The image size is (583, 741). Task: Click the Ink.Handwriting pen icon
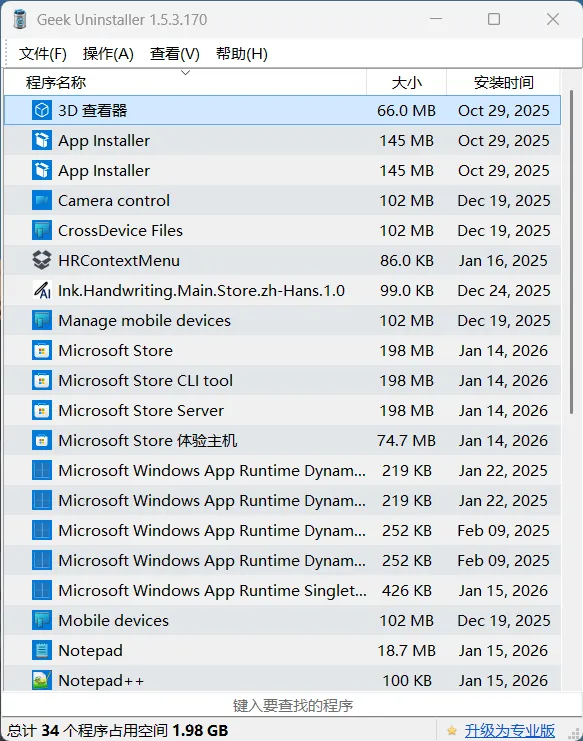click(42, 291)
